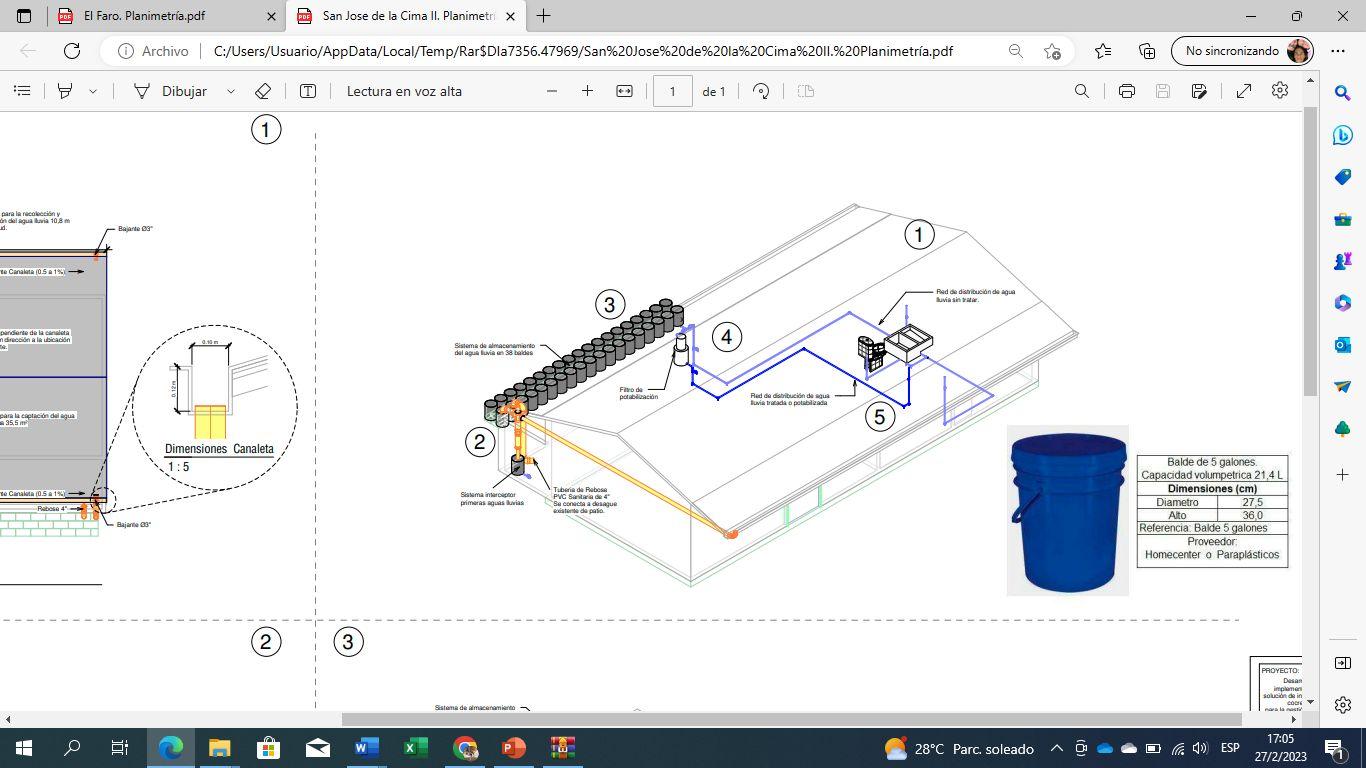
Task: Open Windows taskbar search
Action: (72, 748)
